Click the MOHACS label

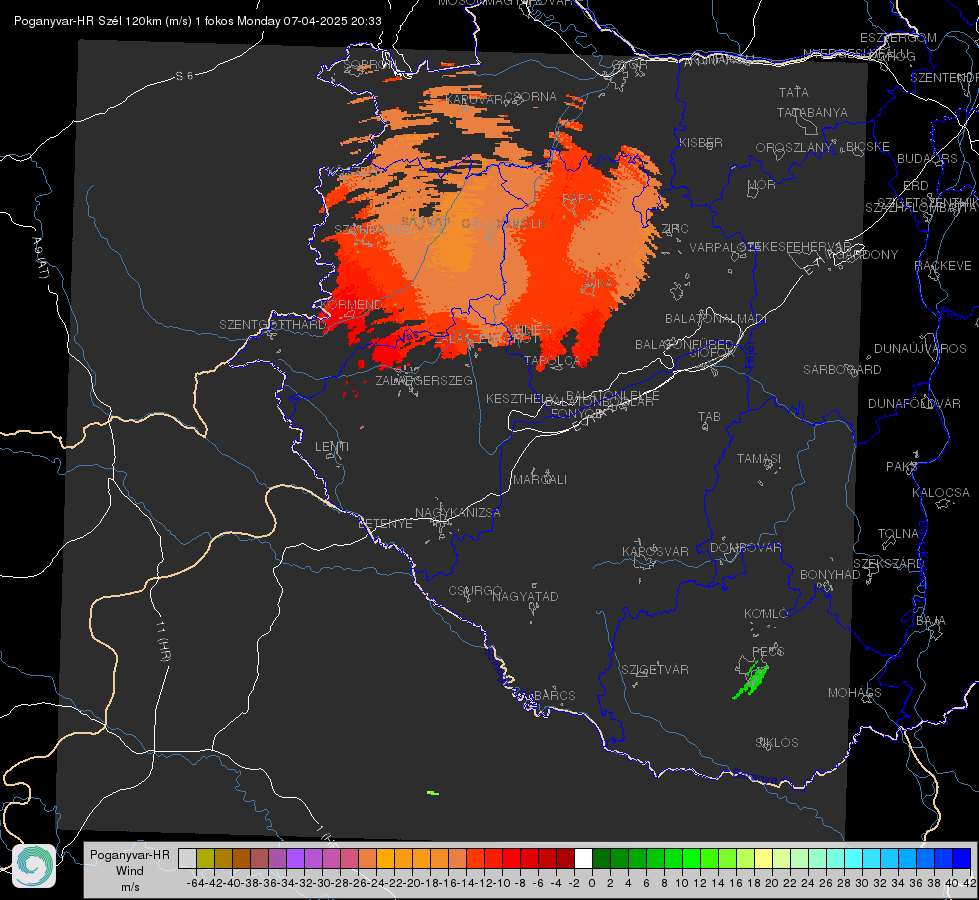855,693
